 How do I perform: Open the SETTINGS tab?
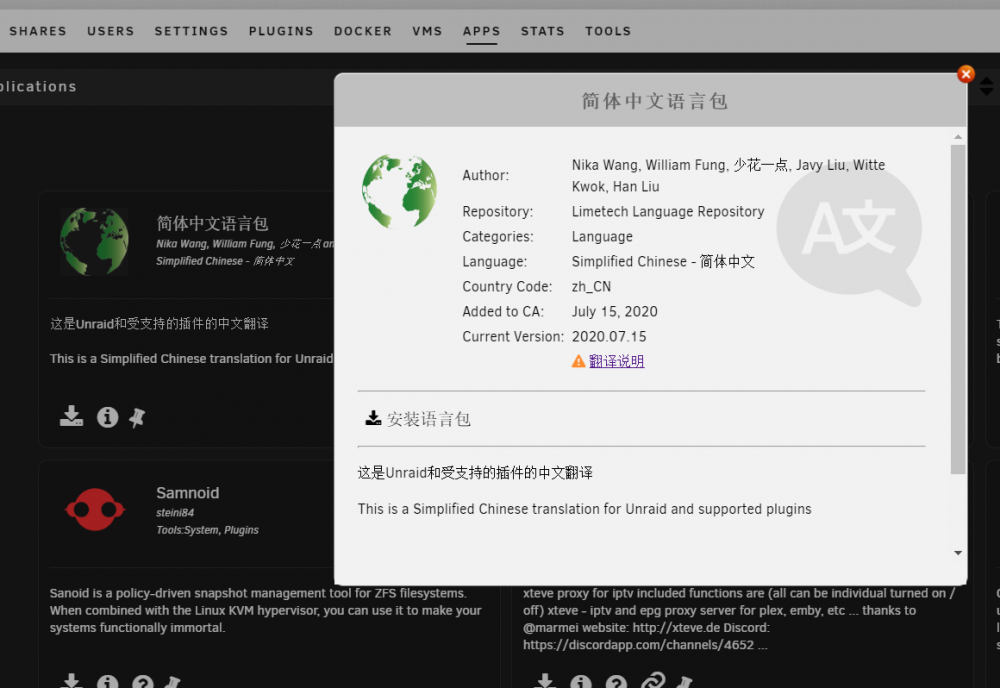191,31
